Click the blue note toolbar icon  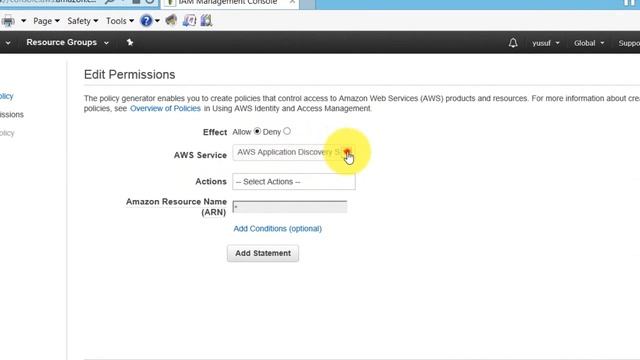tap(189, 20)
